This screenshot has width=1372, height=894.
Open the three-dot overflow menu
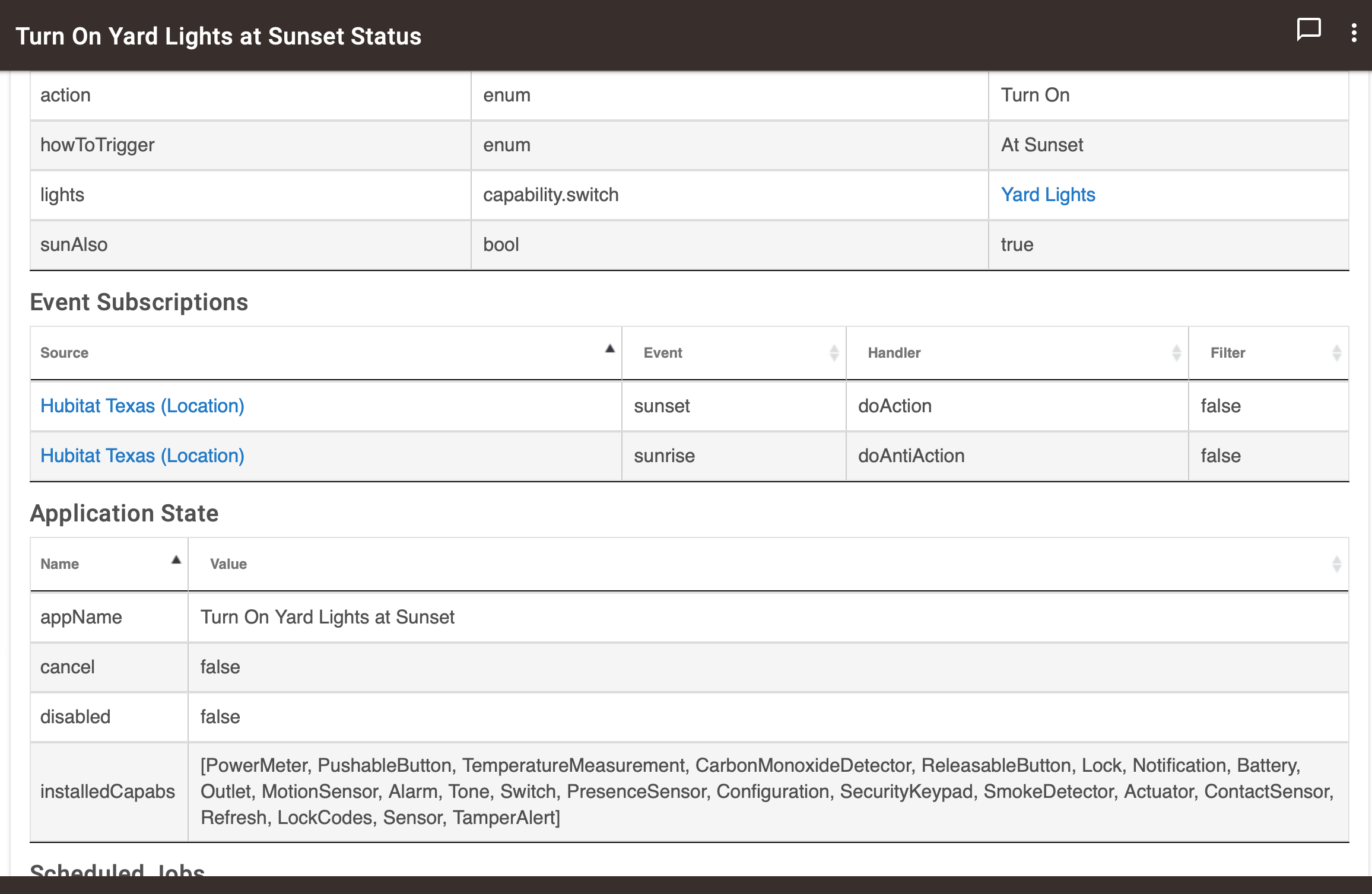[1354, 33]
